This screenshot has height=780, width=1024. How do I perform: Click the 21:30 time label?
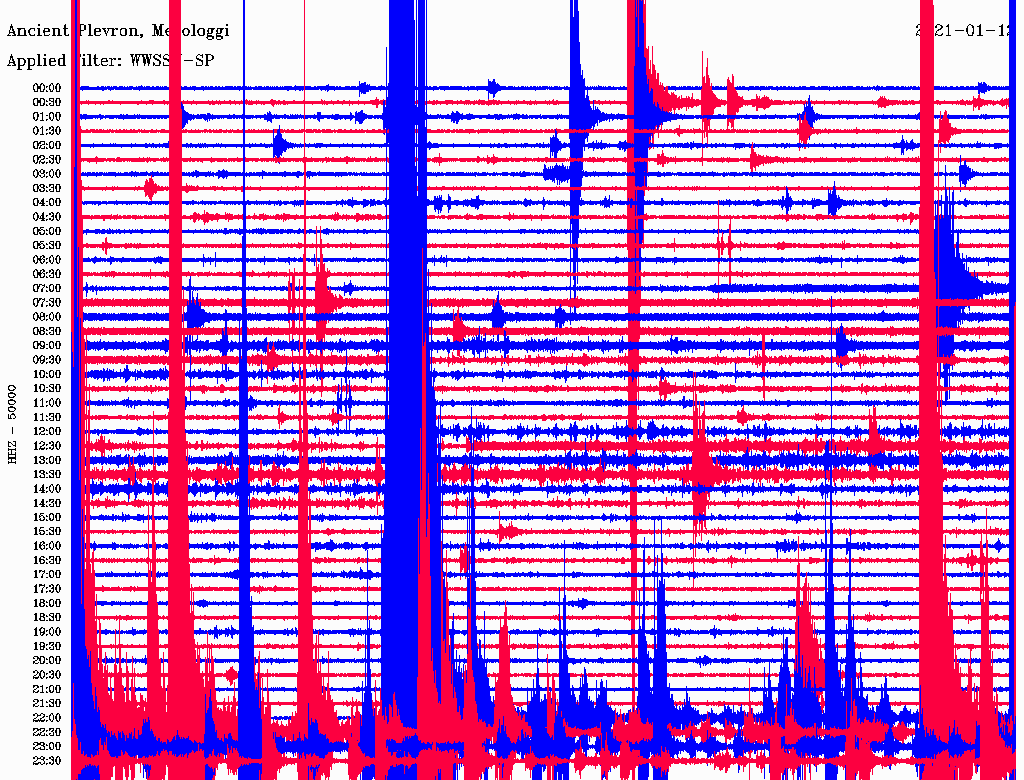pos(47,704)
